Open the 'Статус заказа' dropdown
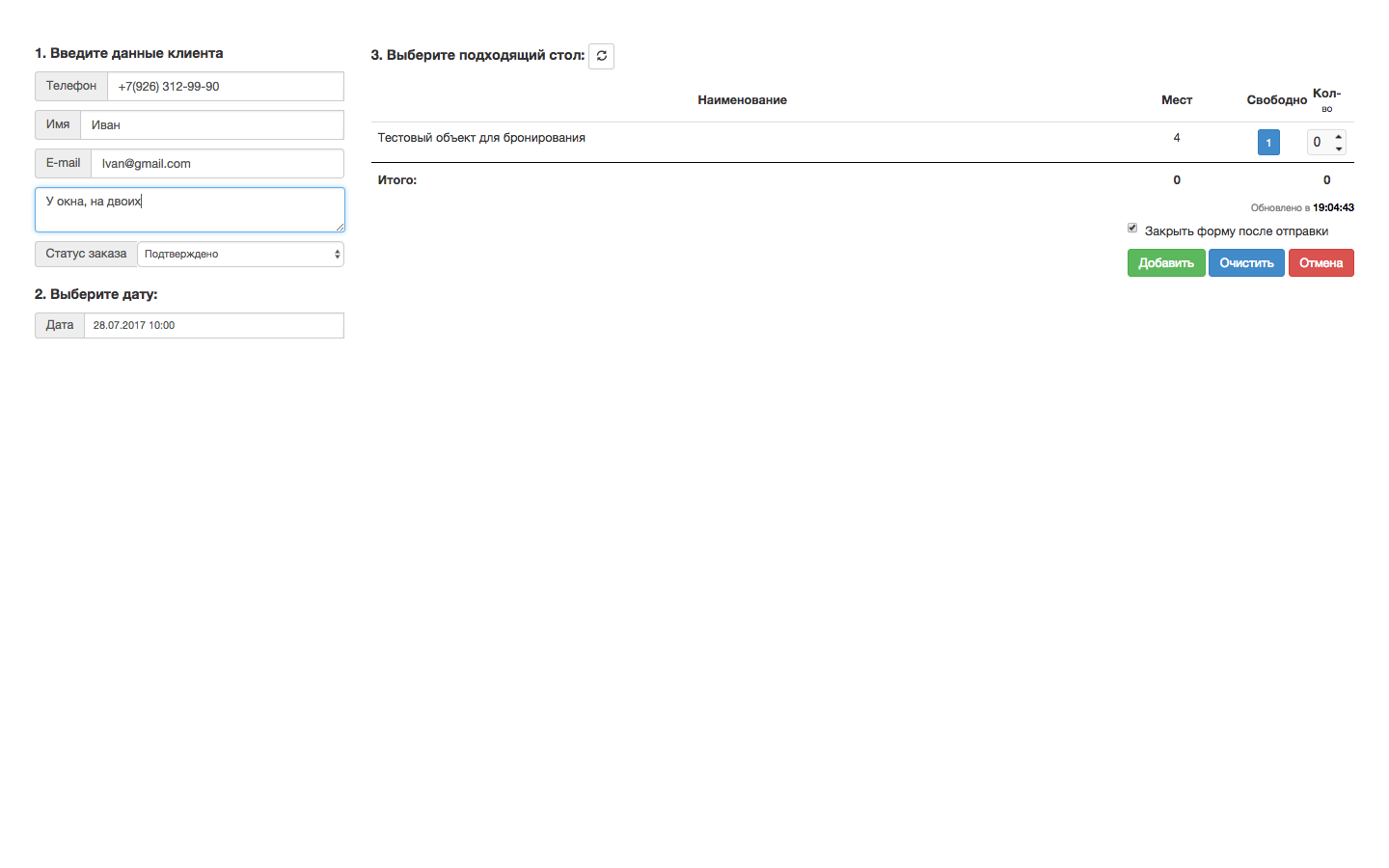The width and height of the screenshot is (1389, 868). pos(240,254)
